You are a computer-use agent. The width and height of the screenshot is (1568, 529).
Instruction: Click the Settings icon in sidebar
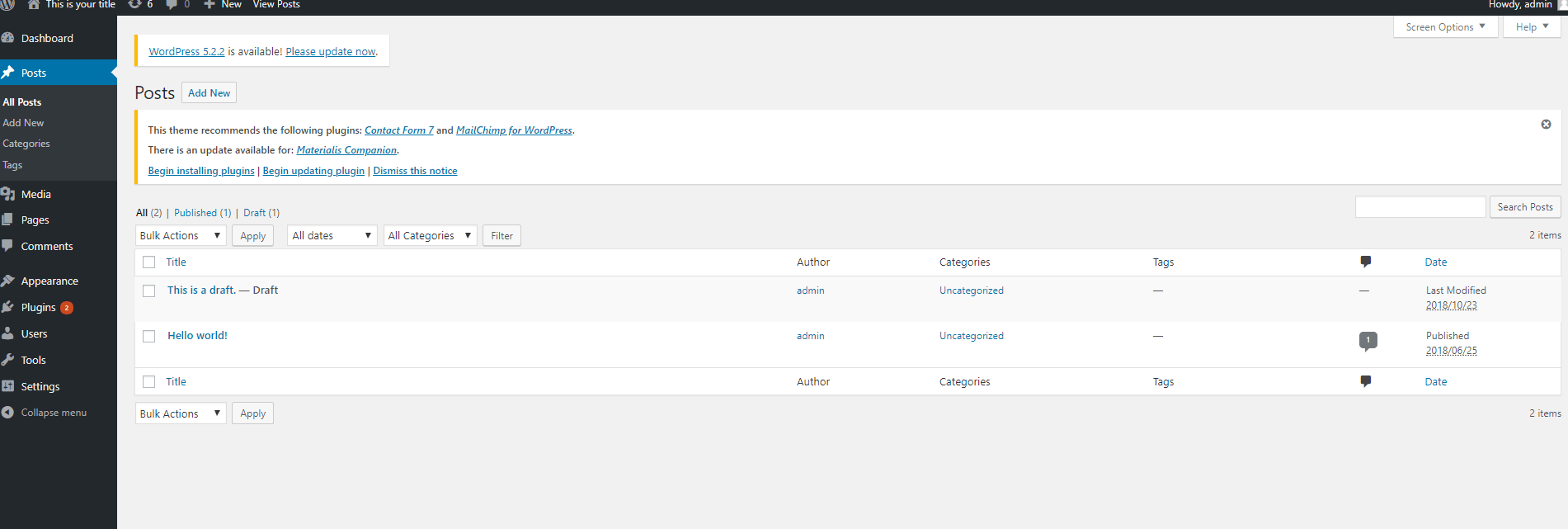[7, 386]
